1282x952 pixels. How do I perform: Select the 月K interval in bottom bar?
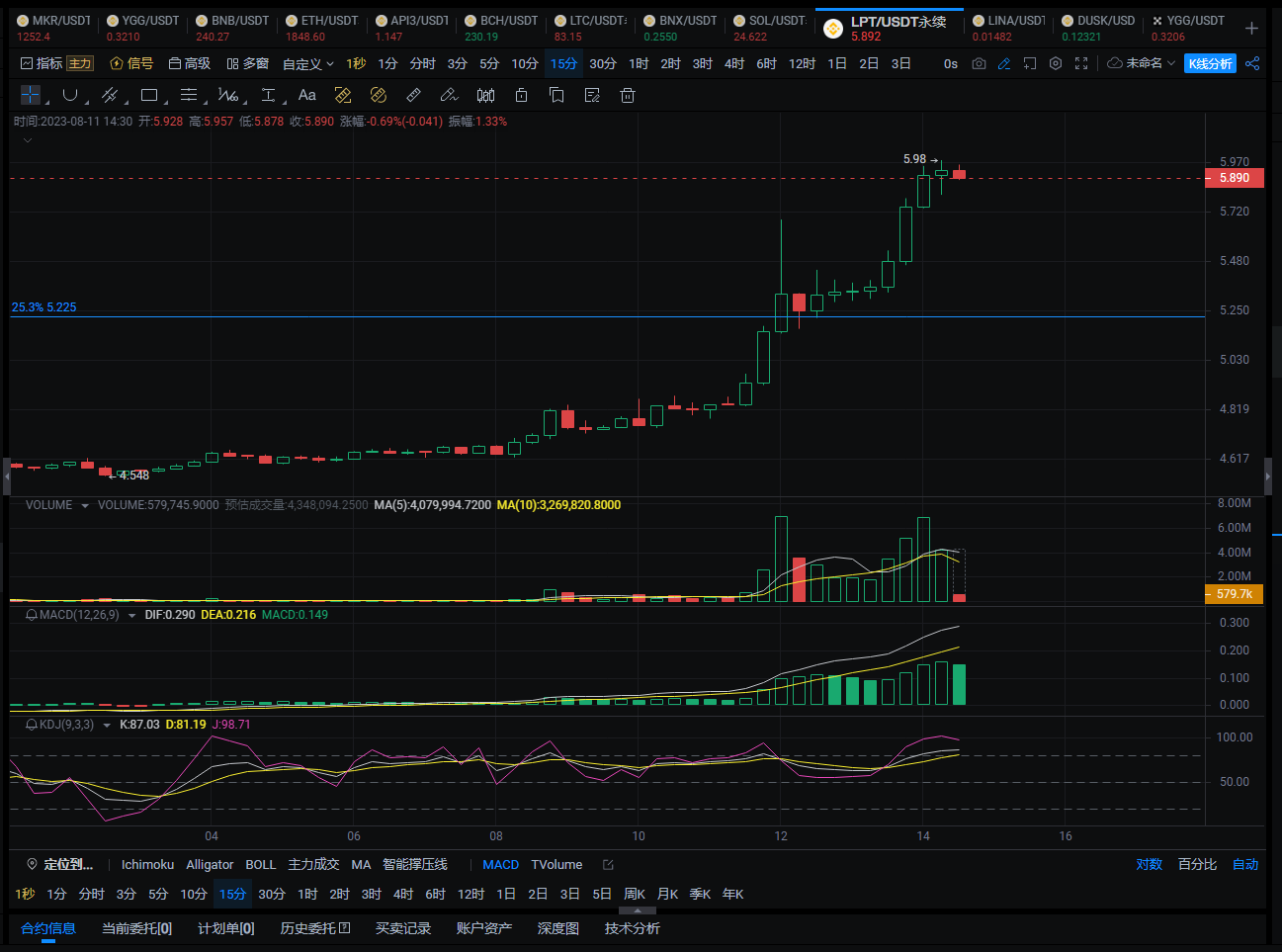click(668, 894)
